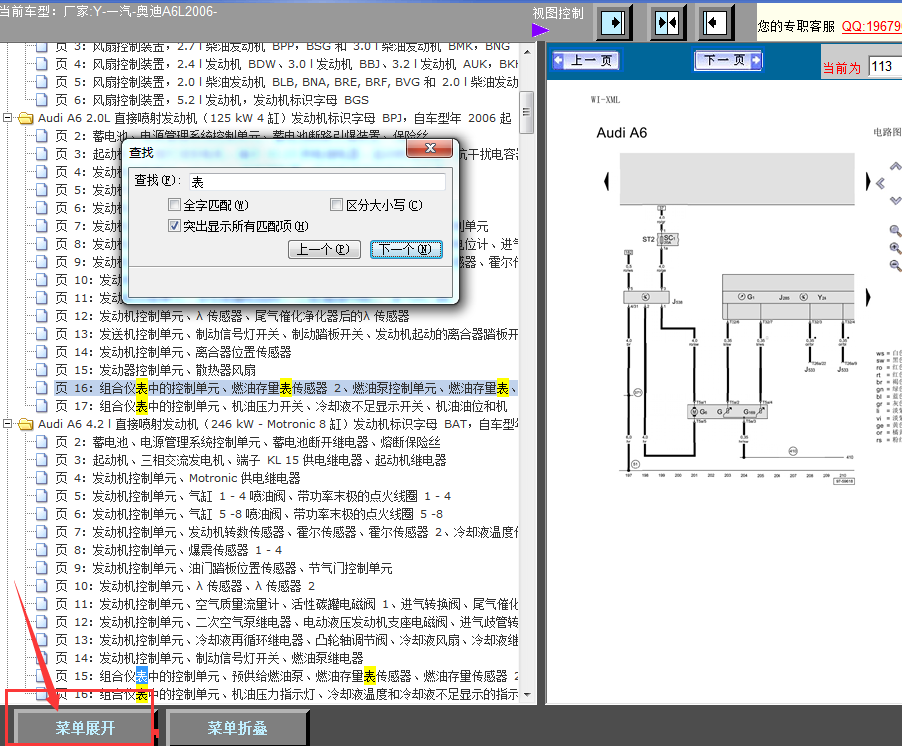Zoom in on the circuit diagram
Viewport: 902px width, 746px height.
tap(895, 248)
